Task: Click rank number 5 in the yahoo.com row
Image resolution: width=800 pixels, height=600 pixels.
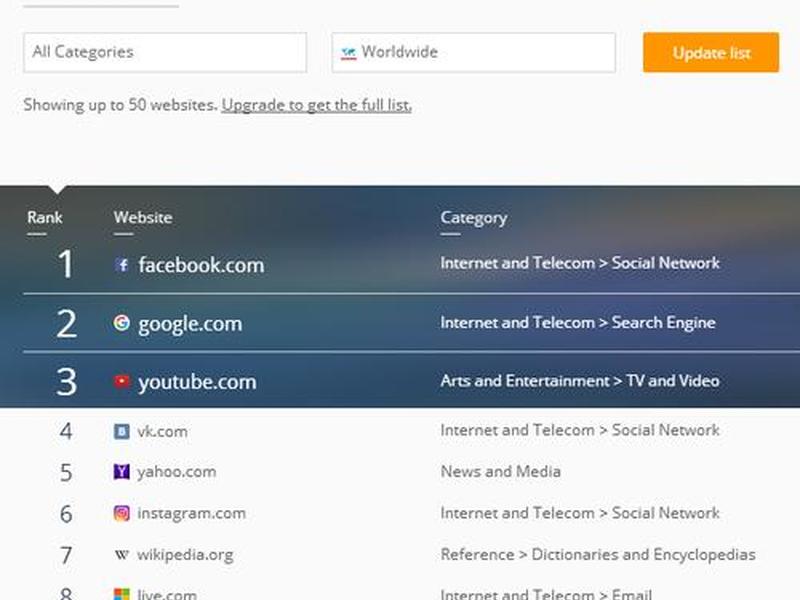Action: point(66,472)
